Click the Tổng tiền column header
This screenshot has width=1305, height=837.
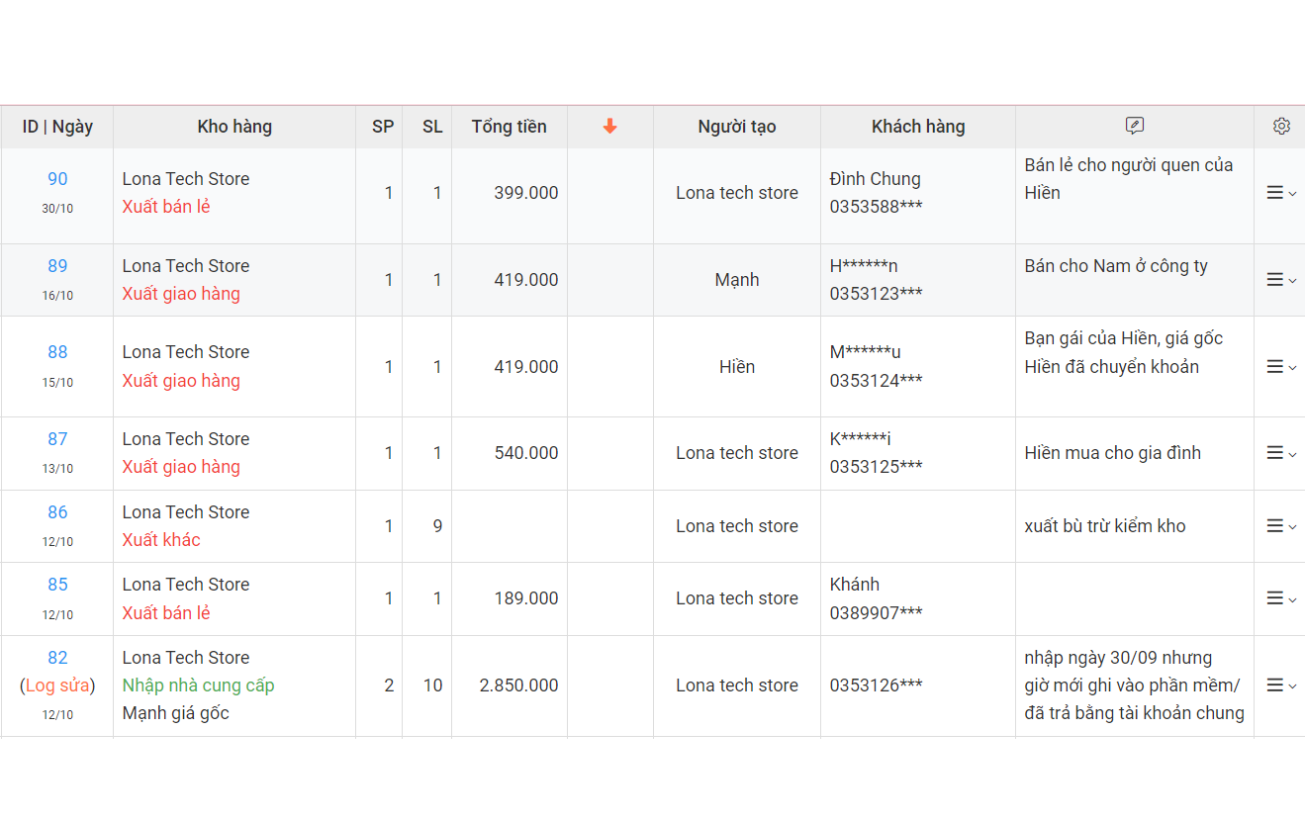click(x=509, y=126)
